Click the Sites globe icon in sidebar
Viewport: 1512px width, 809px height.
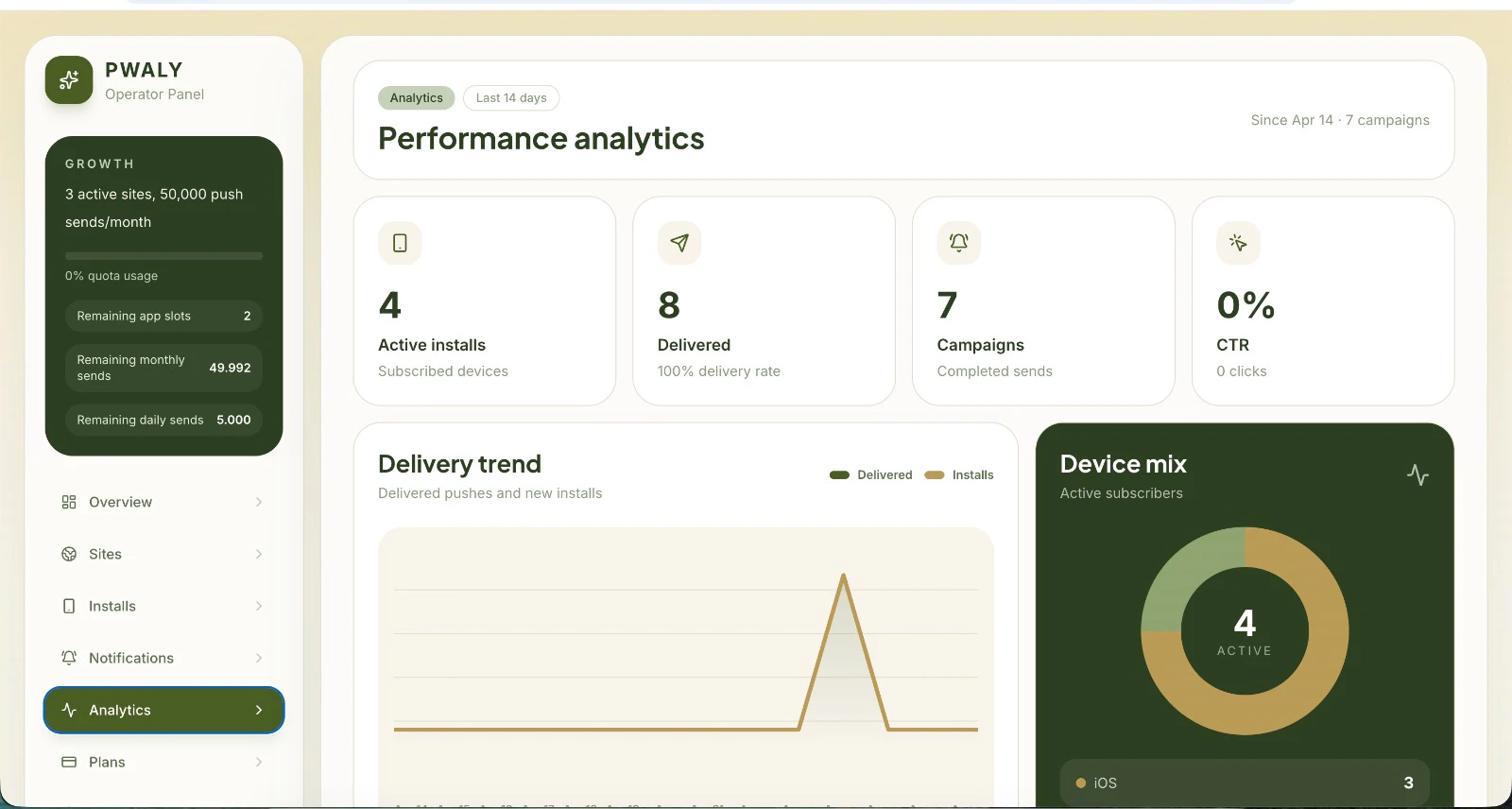(69, 554)
